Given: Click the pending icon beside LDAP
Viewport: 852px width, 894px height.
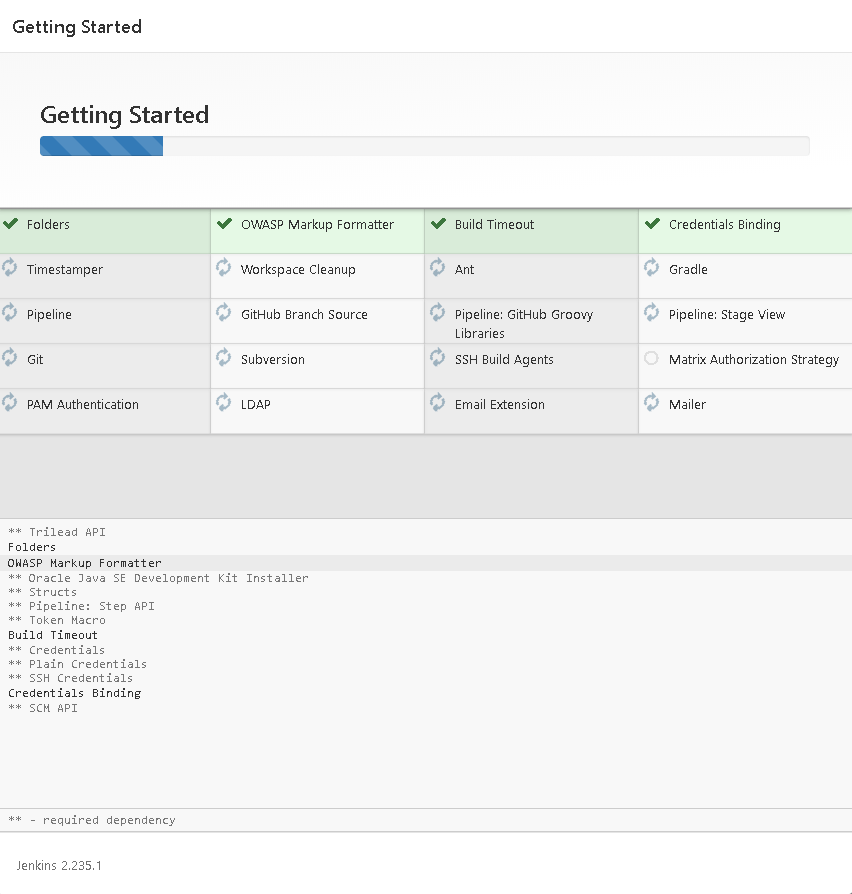Looking at the screenshot, I should [x=224, y=403].
